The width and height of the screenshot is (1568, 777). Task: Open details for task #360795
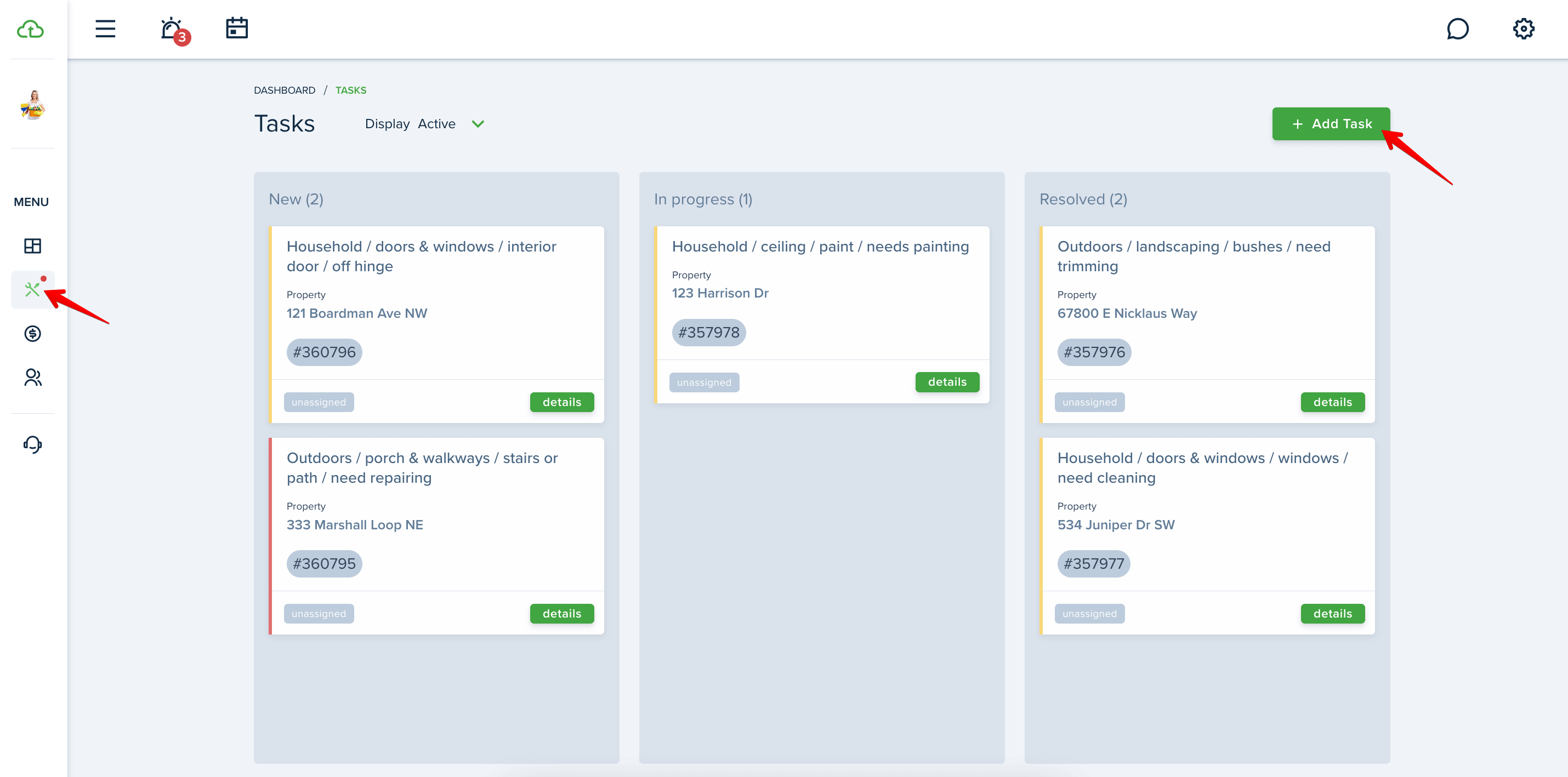[x=561, y=613]
